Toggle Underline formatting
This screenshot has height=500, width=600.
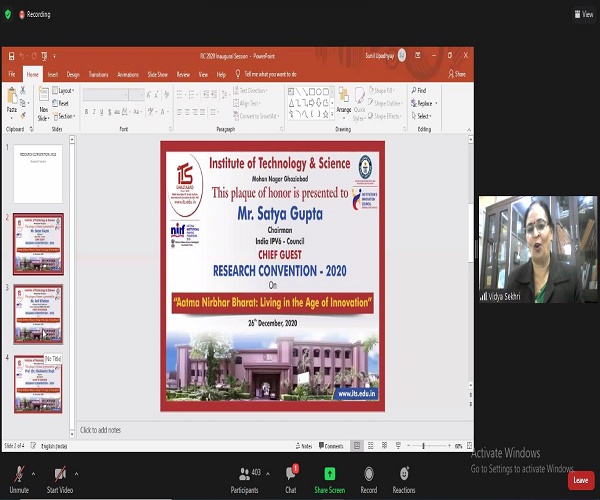pyautogui.click(x=101, y=112)
